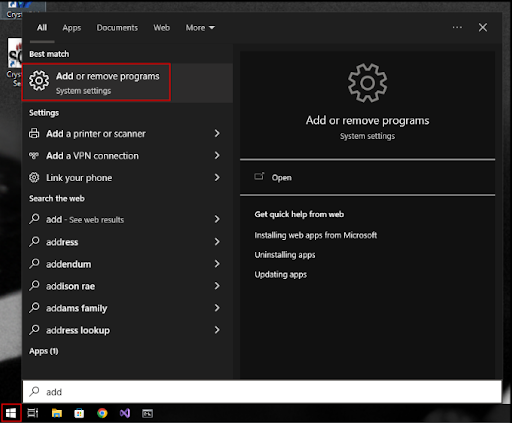Switch to the Web tab
The width and height of the screenshot is (512, 423).
point(162,28)
